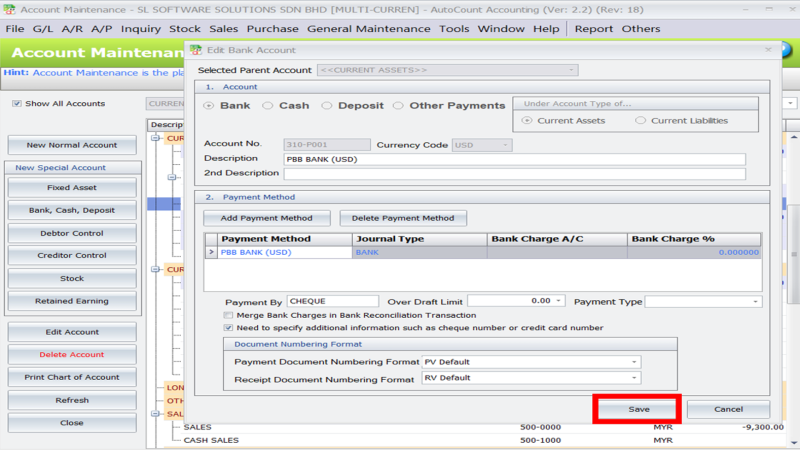Open the Inquiry menu
Screen dimensions: 800x450
click(x=141, y=29)
